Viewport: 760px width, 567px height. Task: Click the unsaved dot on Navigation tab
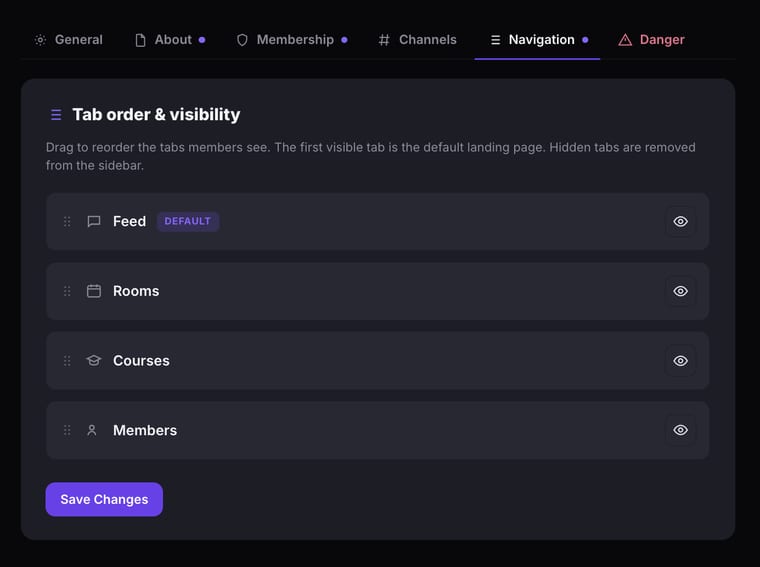click(x=586, y=40)
